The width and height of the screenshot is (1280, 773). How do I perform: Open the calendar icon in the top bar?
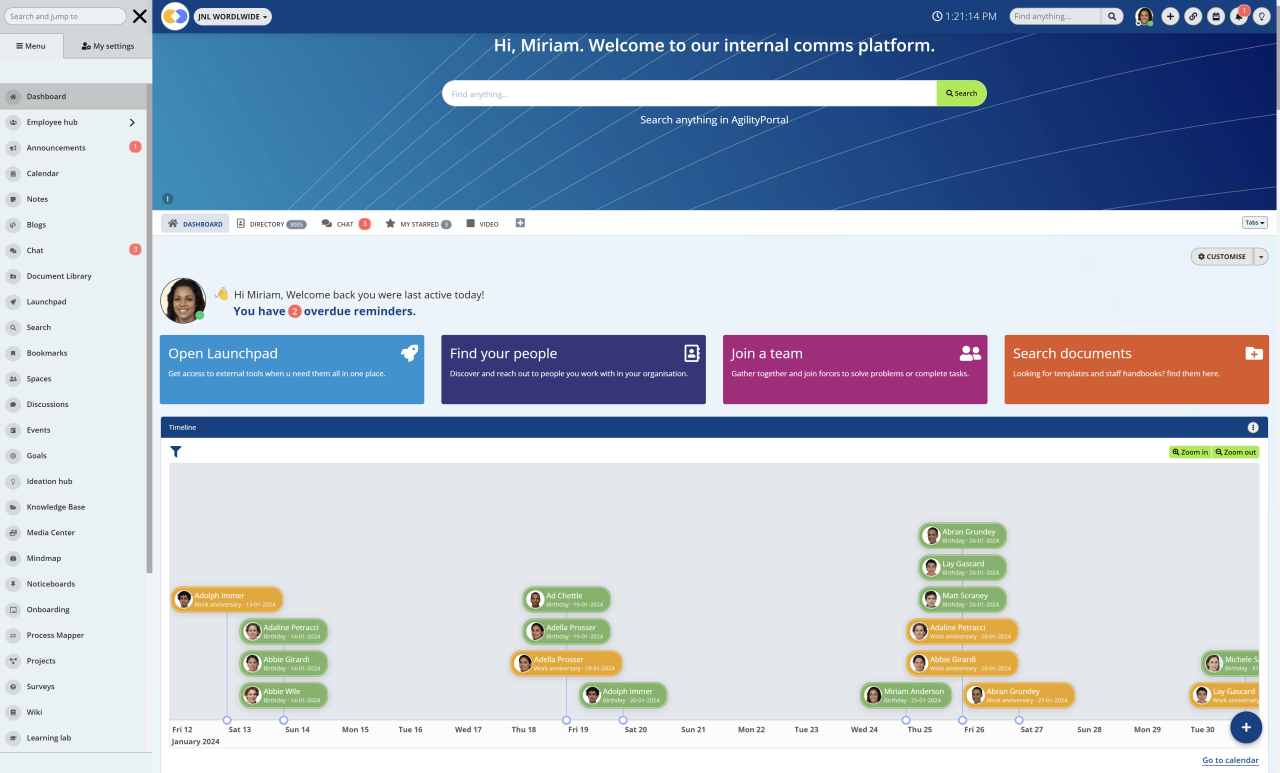tap(1216, 16)
